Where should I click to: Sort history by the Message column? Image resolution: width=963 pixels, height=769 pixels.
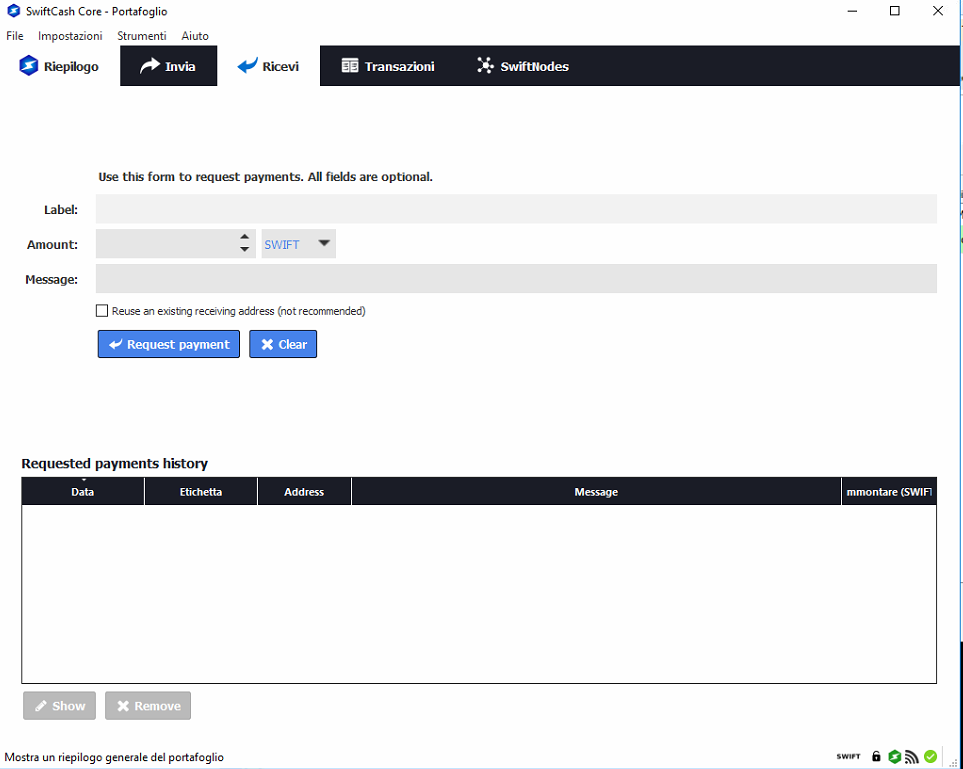(x=596, y=491)
